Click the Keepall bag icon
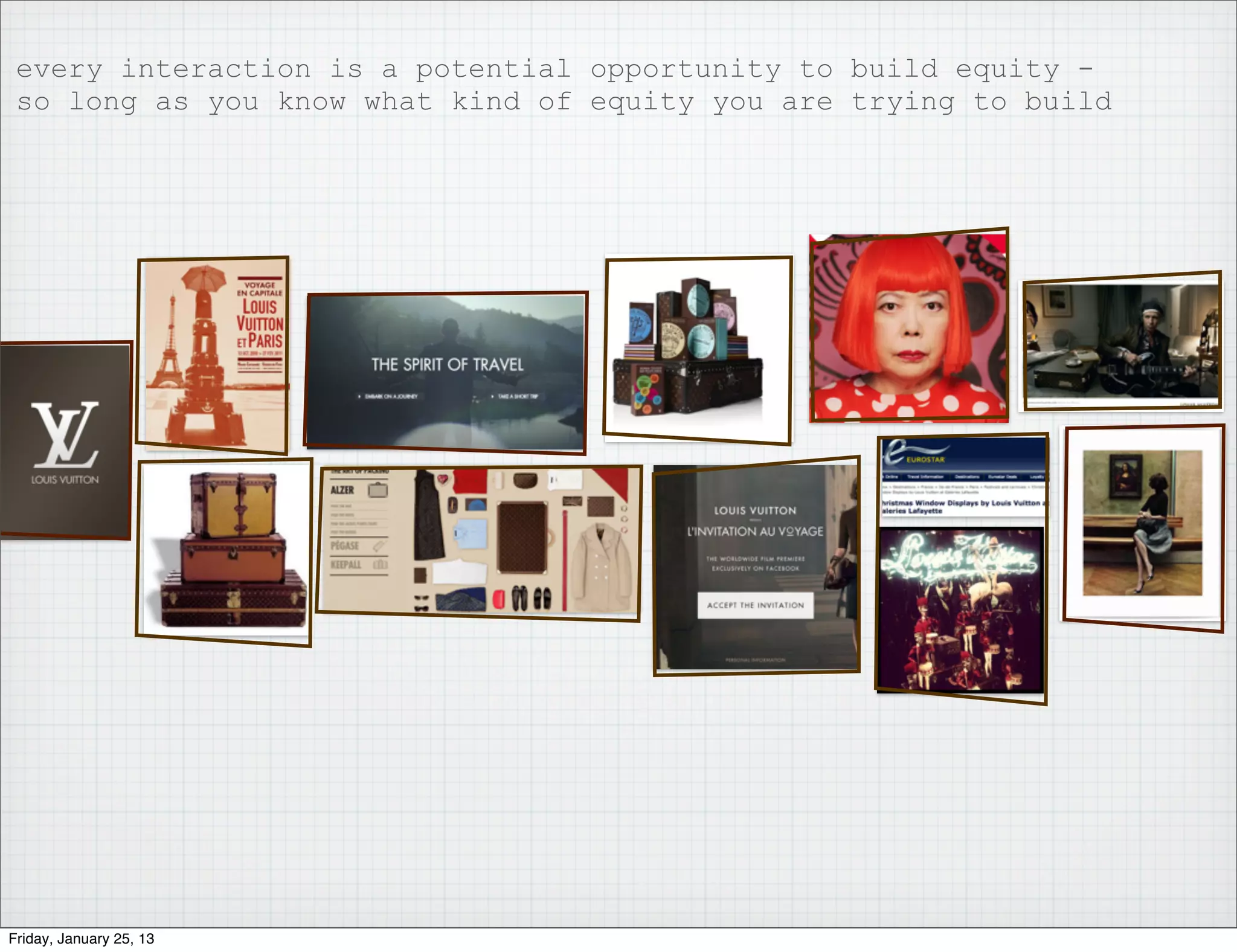1237x952 pixels. coord(380,565)
